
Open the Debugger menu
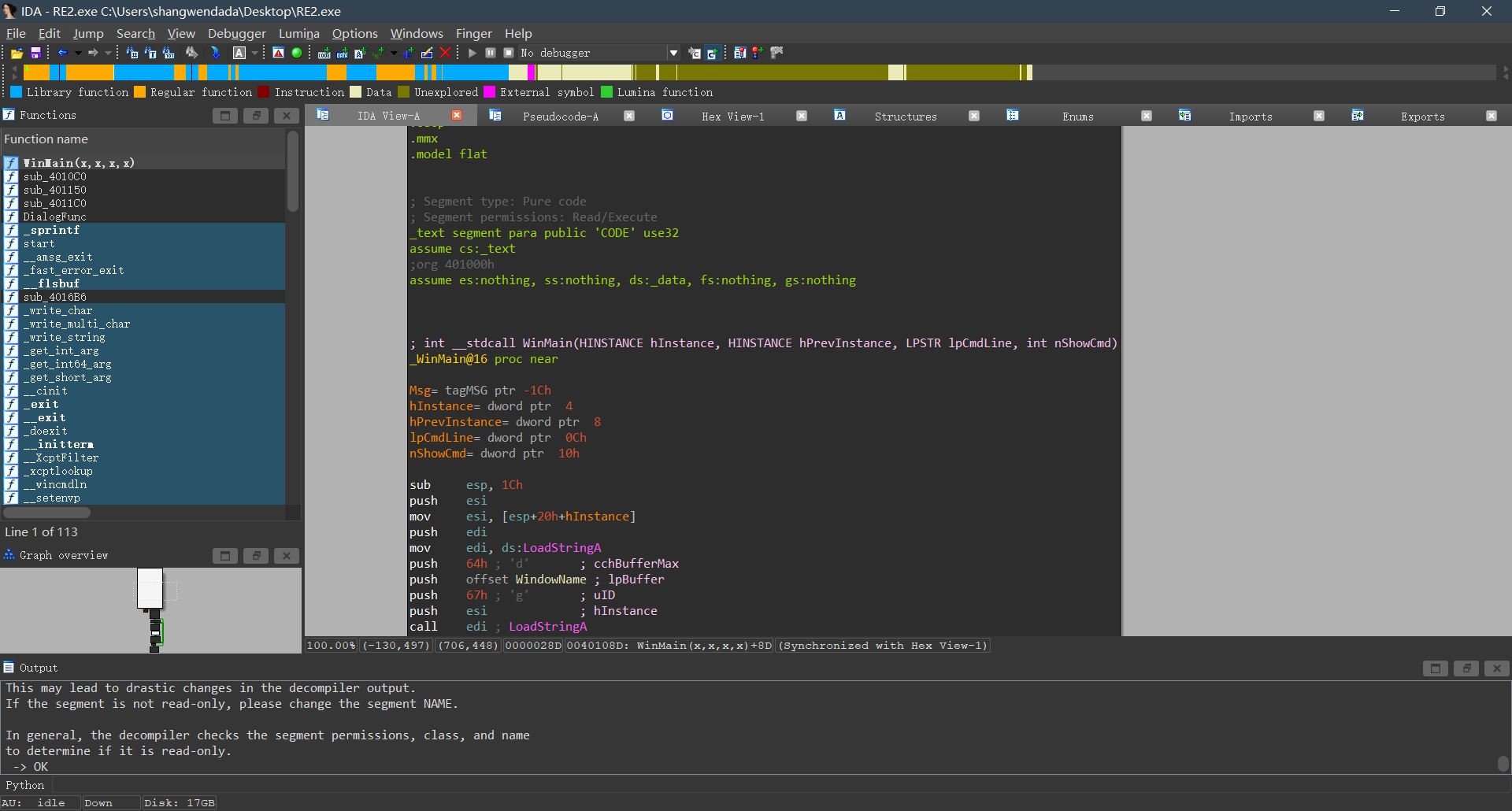click(237, 33)
